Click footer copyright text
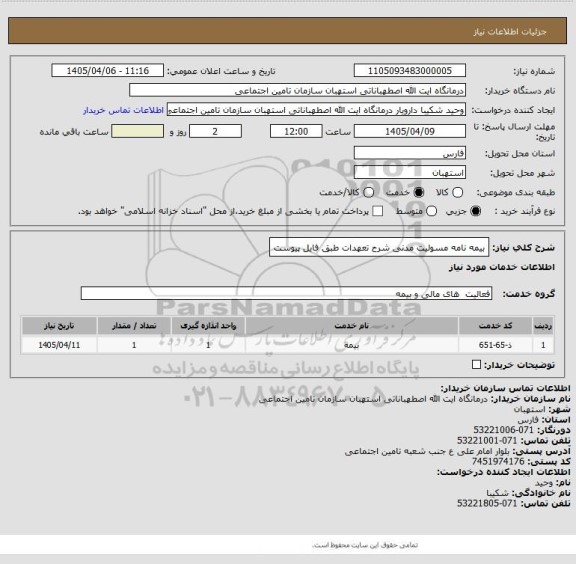 coord(365,545)
